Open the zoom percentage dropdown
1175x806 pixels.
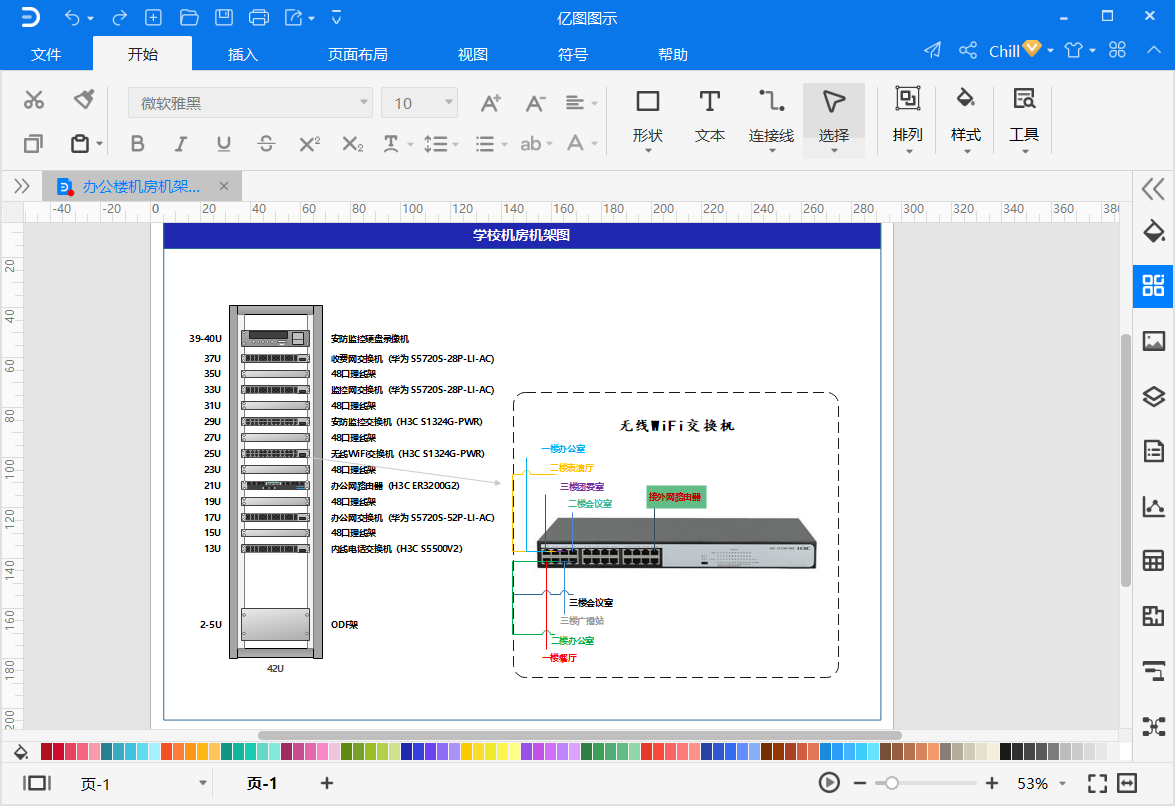[x=1062, y=784]
